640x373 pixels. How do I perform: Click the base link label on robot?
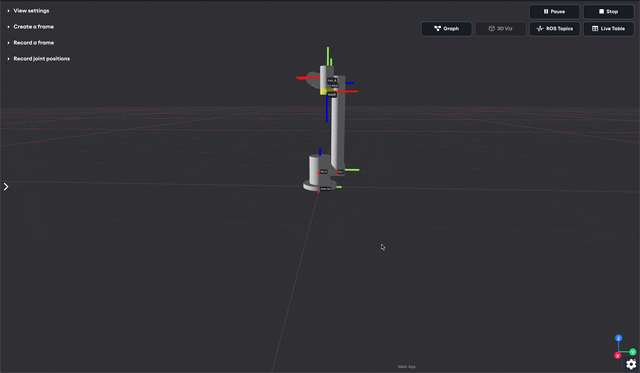point(325,189)
